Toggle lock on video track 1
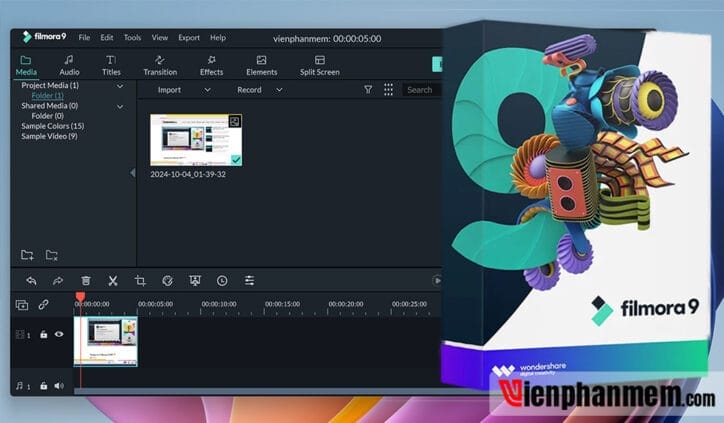Screen dimensions: 724x423 tap(43, 334)
